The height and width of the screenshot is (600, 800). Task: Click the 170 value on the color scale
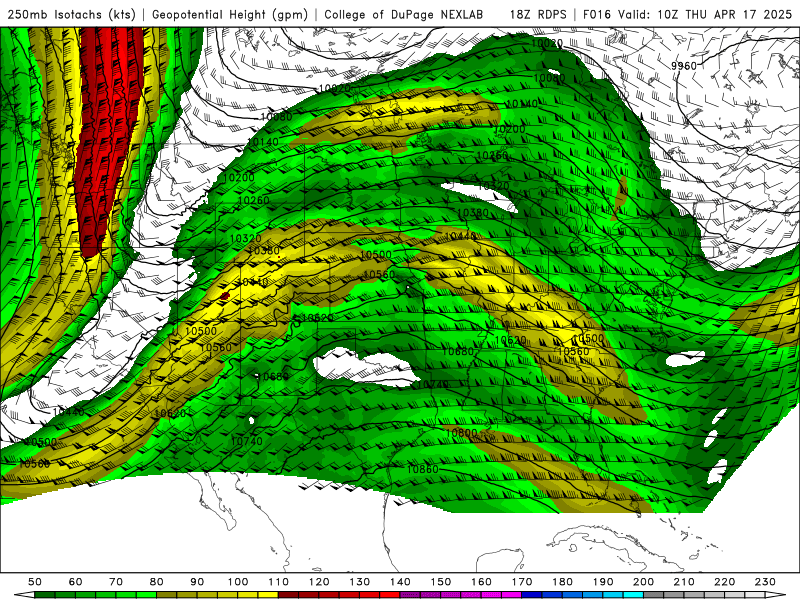pos(521,582)
